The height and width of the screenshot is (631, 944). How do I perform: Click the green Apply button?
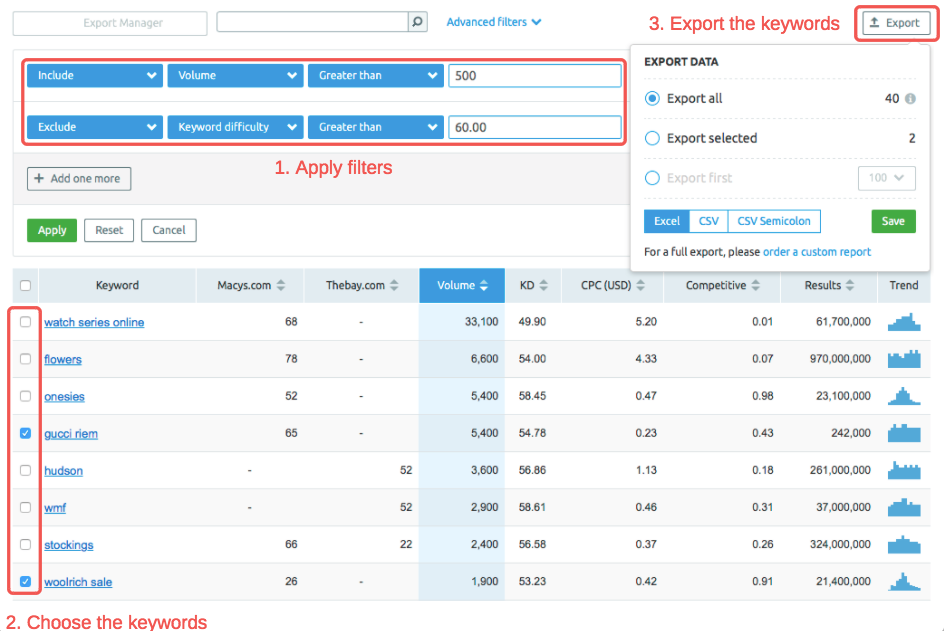[x=52, y=230]
